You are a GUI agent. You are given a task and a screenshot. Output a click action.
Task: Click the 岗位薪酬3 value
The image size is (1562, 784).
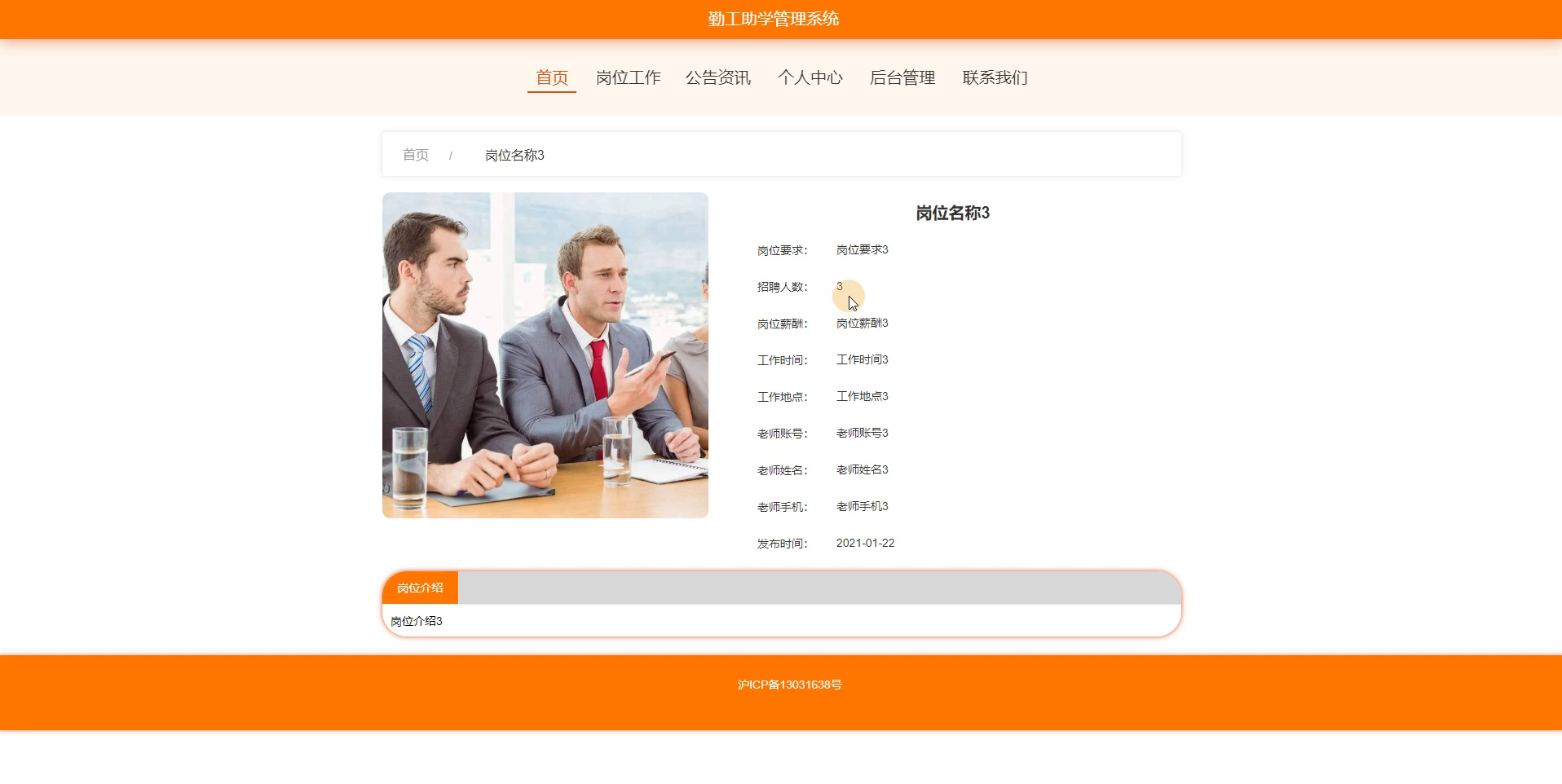coord(862,323)
